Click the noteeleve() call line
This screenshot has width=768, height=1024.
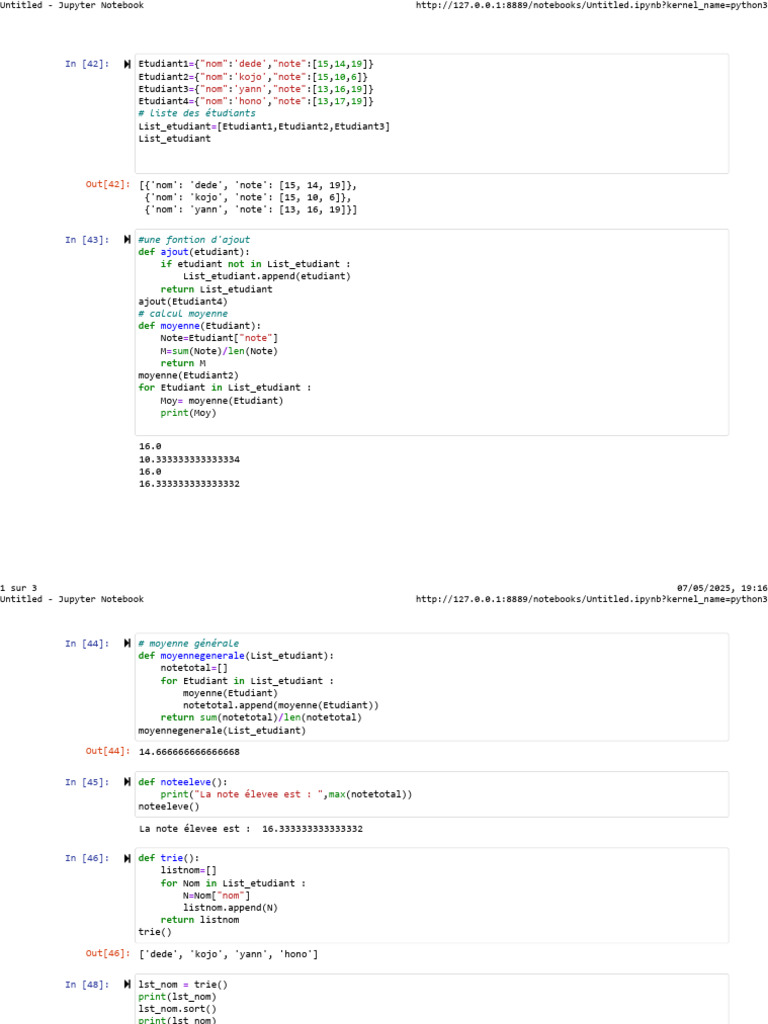pyautogui.click(x=168, y=807)
